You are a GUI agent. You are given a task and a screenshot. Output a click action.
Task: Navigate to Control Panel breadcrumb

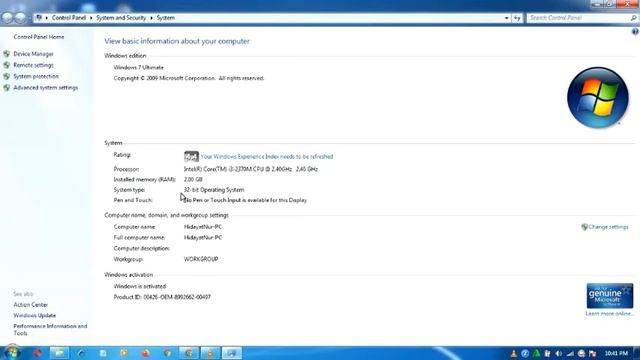tap(69, 18)
